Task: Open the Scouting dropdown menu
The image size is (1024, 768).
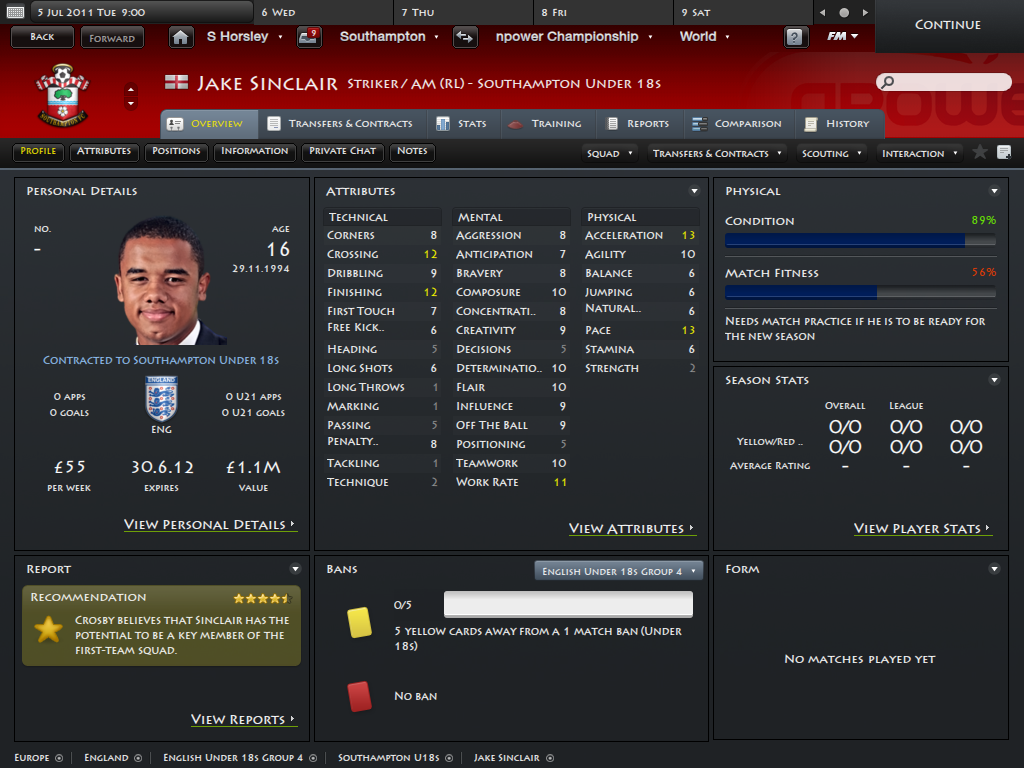Action: [831, 153]
